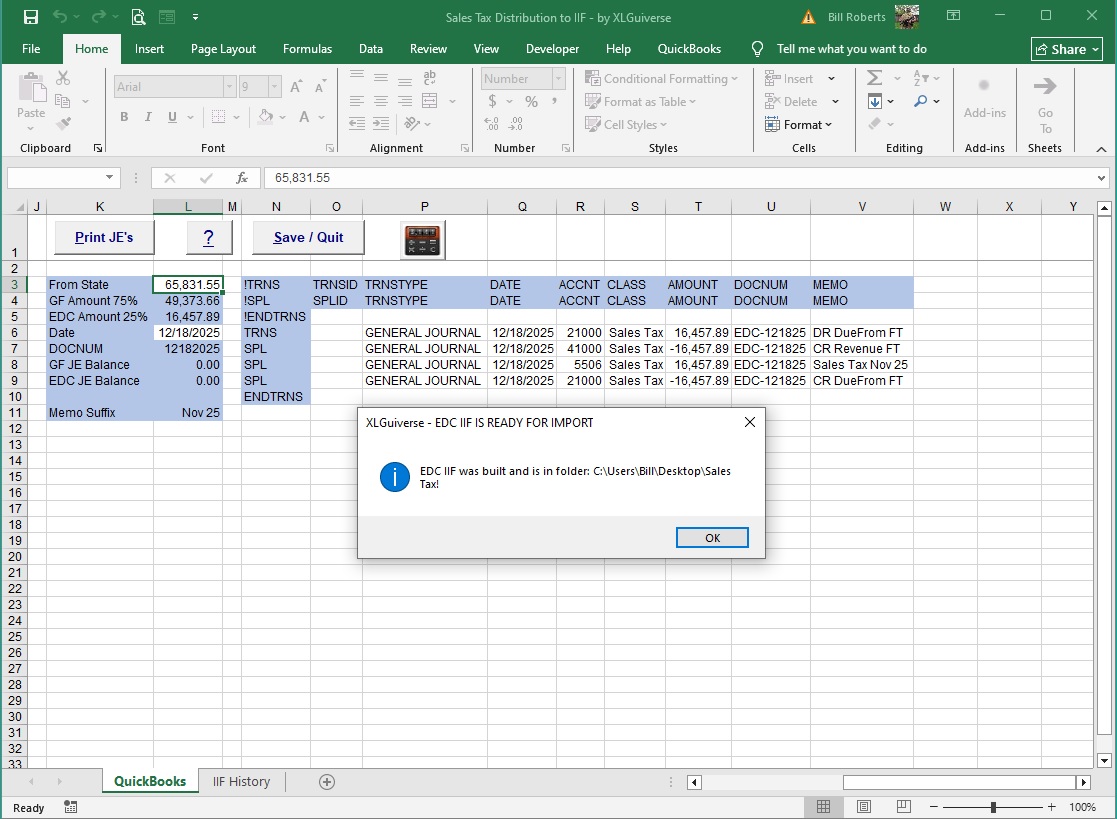This screenshot has width=1117, height=819.
Task: Add a new sheet with the plus icon
Action: 326,782
